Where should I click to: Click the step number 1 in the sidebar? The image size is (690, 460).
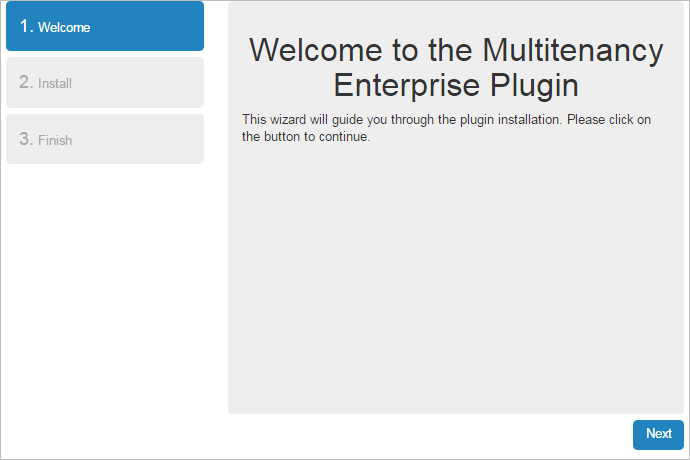click(26, 27)
